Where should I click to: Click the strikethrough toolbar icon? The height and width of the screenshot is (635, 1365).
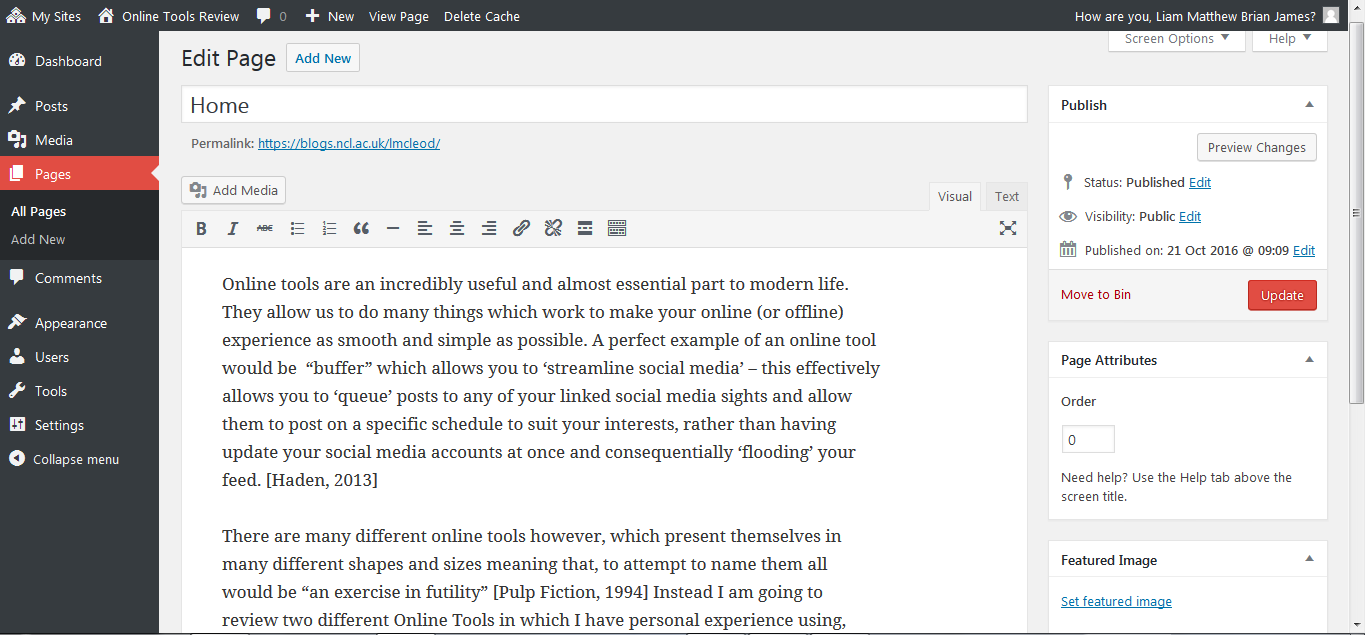(x=265, y=229)
